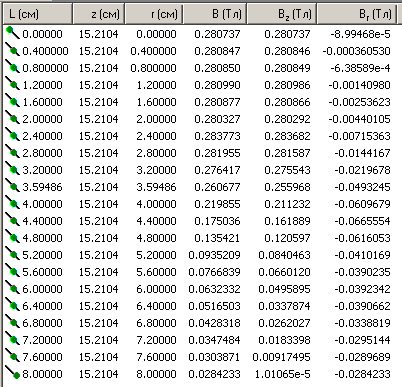Screen dimensions: 402x387
Task: Select the B value 0.135421
Action: click(x=217, y=238)
